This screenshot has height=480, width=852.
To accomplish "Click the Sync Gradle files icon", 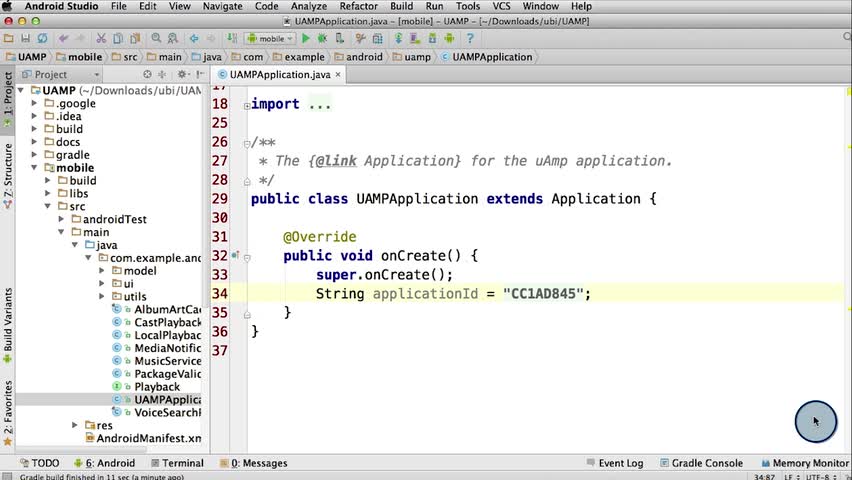I will [x=398, y=39].
